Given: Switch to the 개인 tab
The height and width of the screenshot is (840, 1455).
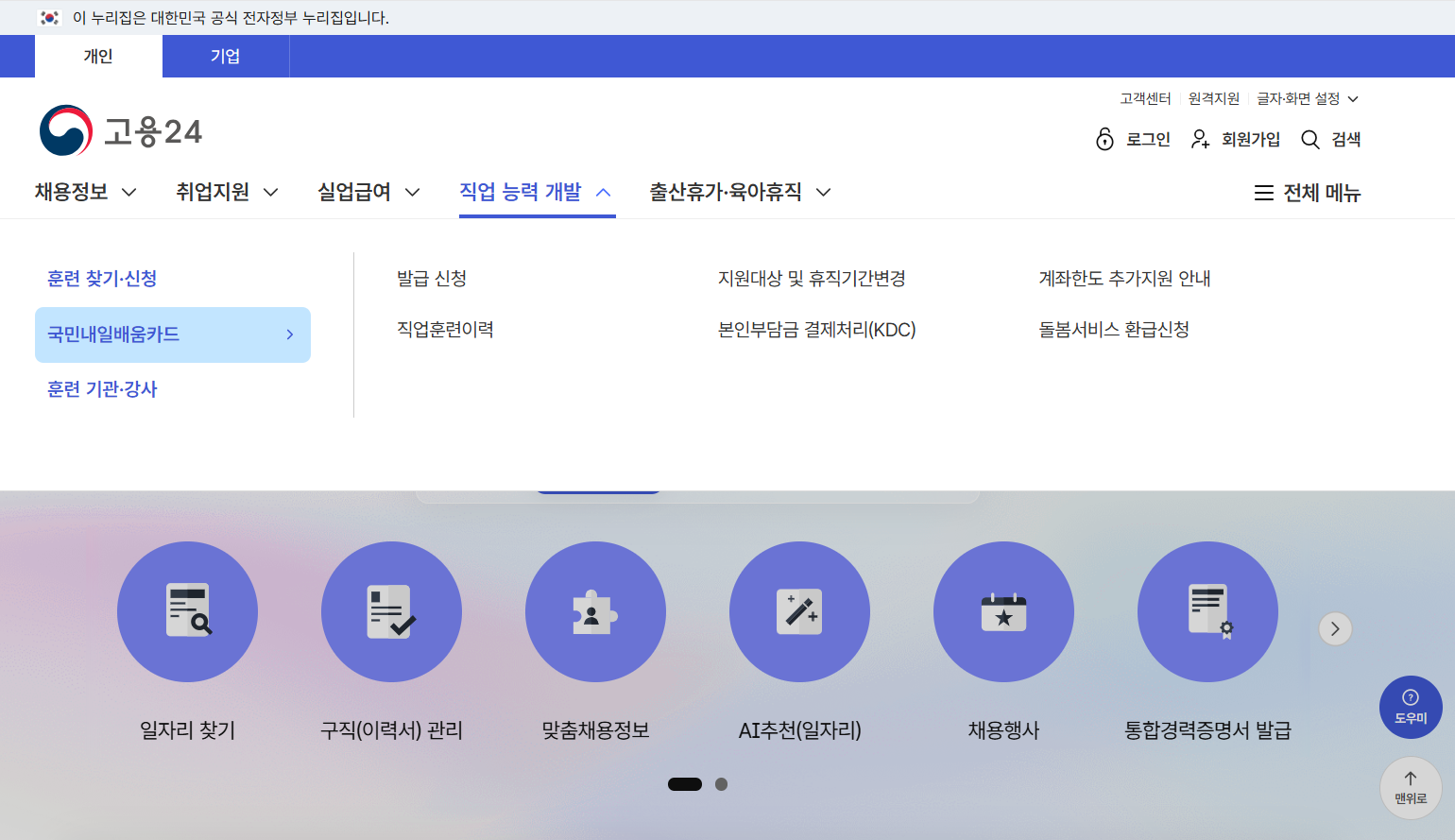Looking at the screenshot, I should pos(98,56).
